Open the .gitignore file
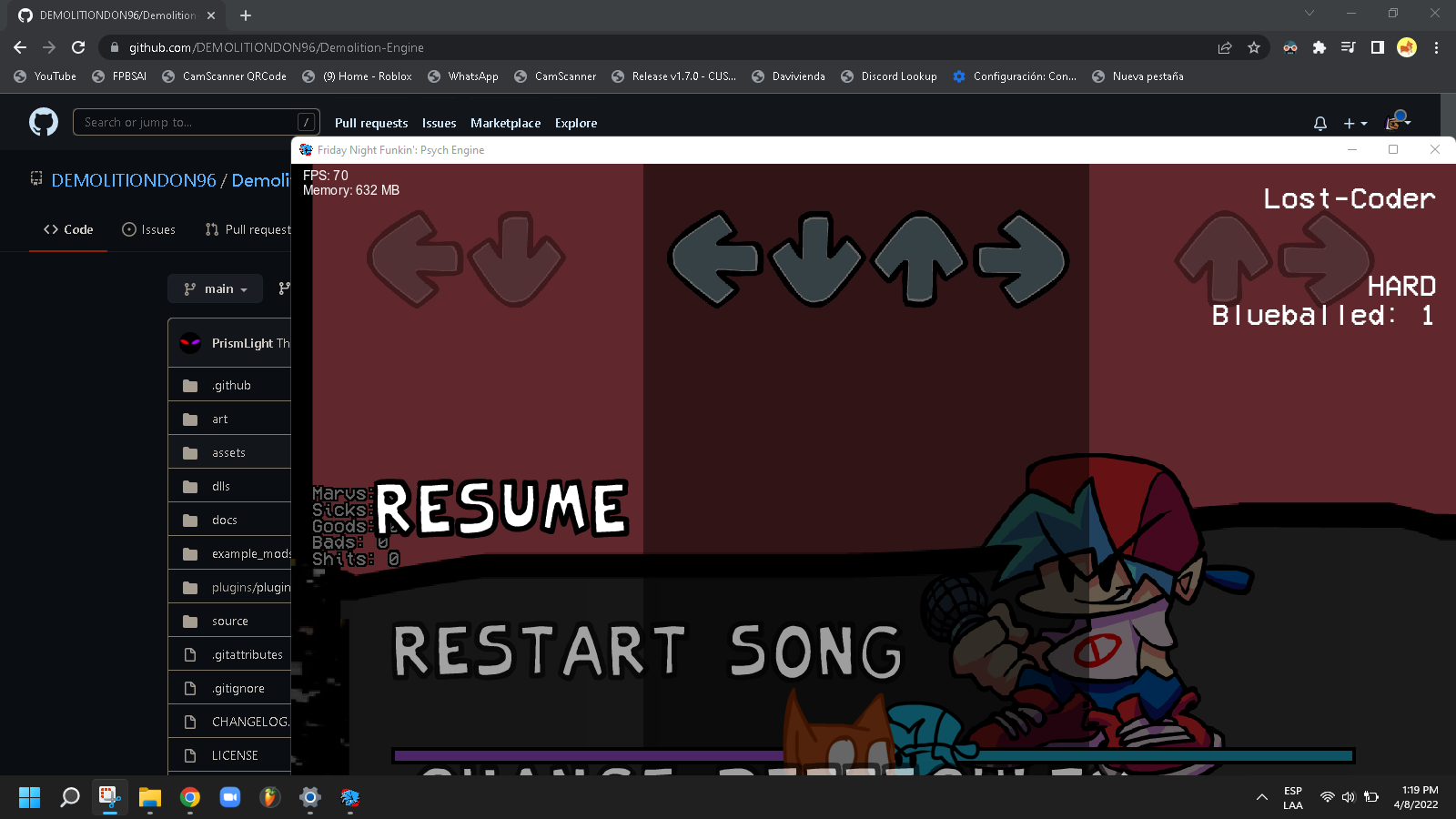 pos(238,688)
